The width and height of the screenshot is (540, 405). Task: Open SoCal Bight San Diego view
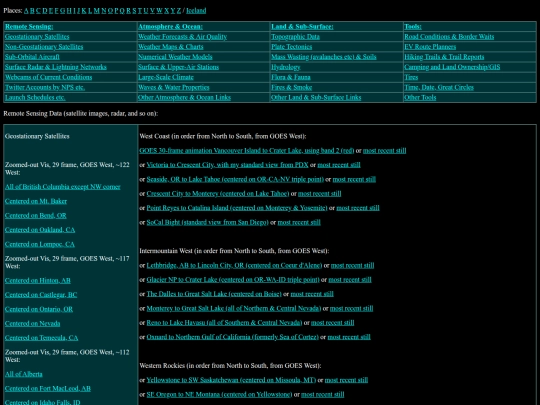point(207,222)
